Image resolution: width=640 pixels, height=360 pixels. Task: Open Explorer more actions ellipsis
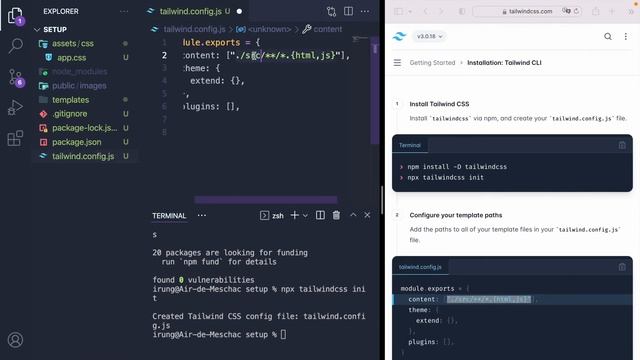click(124, 11)
